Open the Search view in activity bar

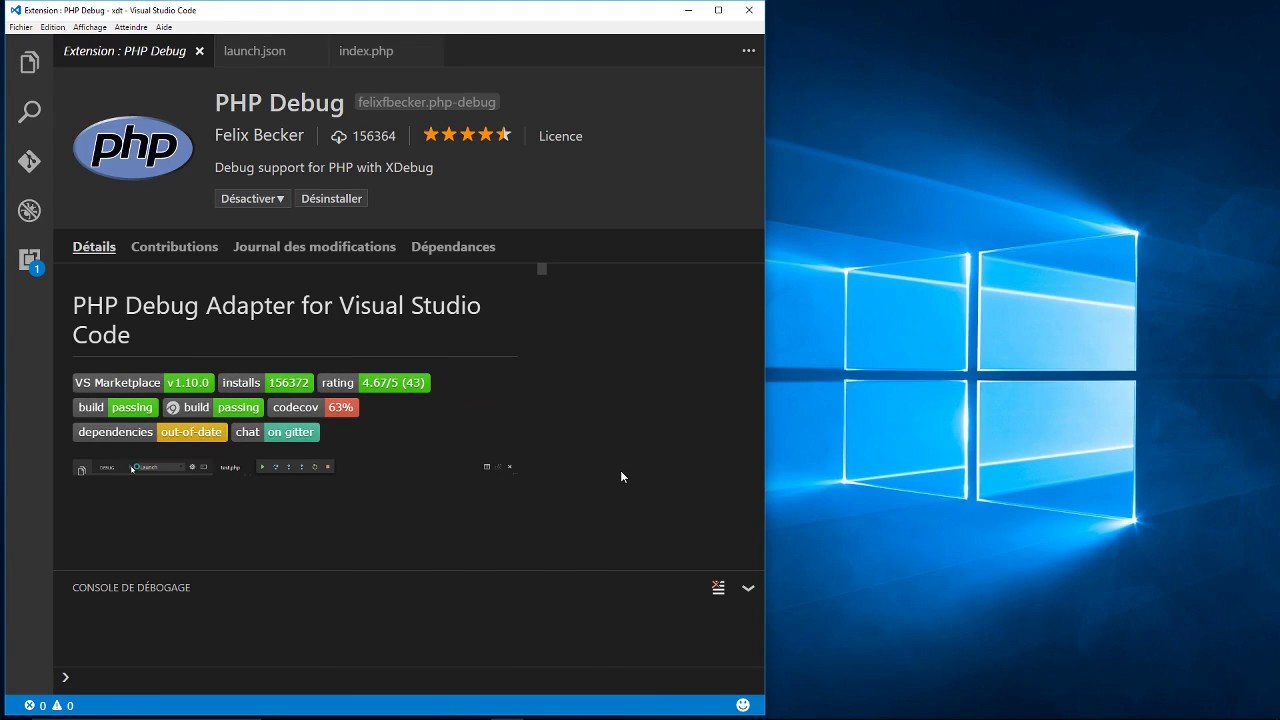(x=29, y=112)
